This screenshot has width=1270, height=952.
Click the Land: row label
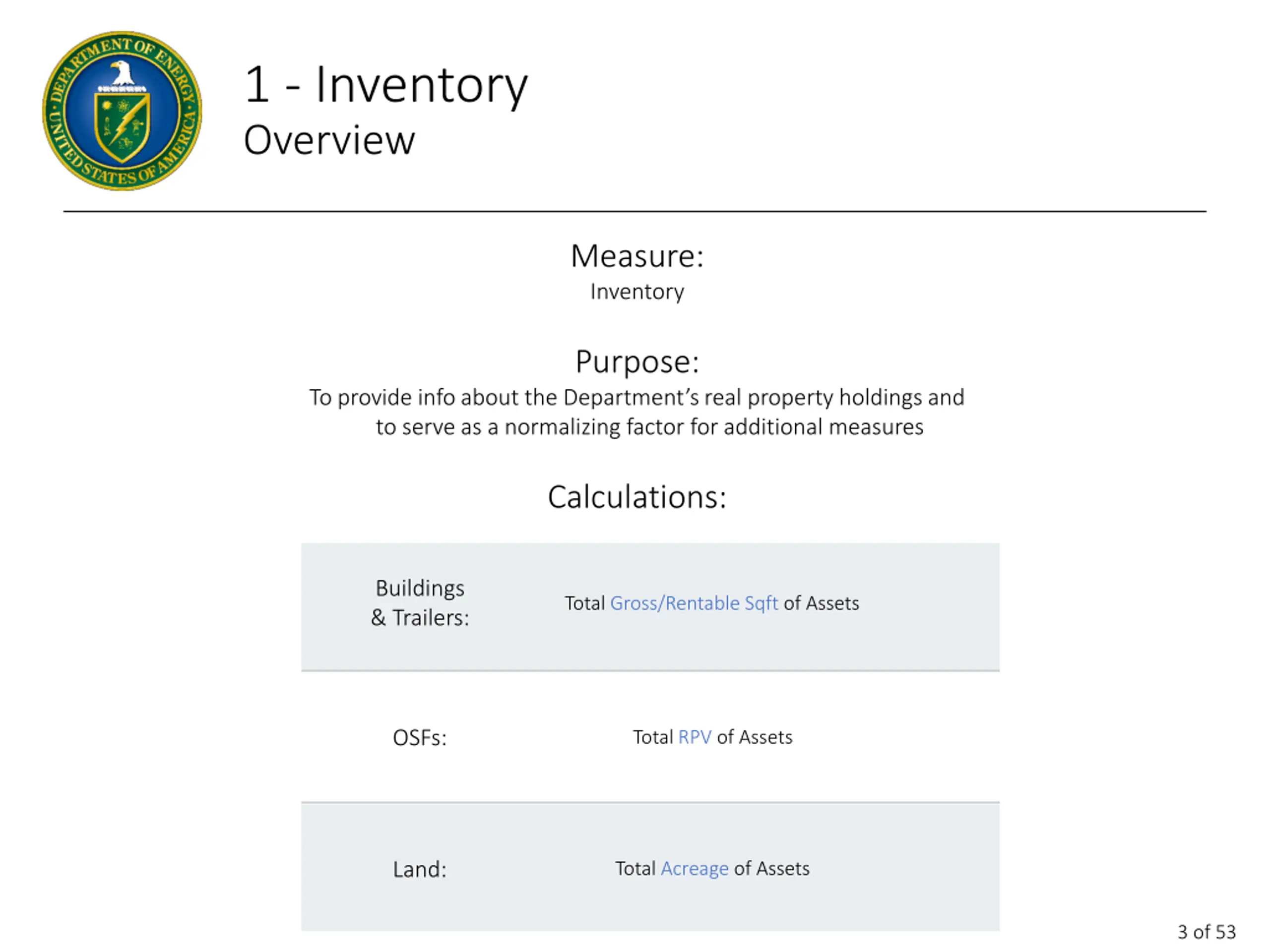[419, 869]
